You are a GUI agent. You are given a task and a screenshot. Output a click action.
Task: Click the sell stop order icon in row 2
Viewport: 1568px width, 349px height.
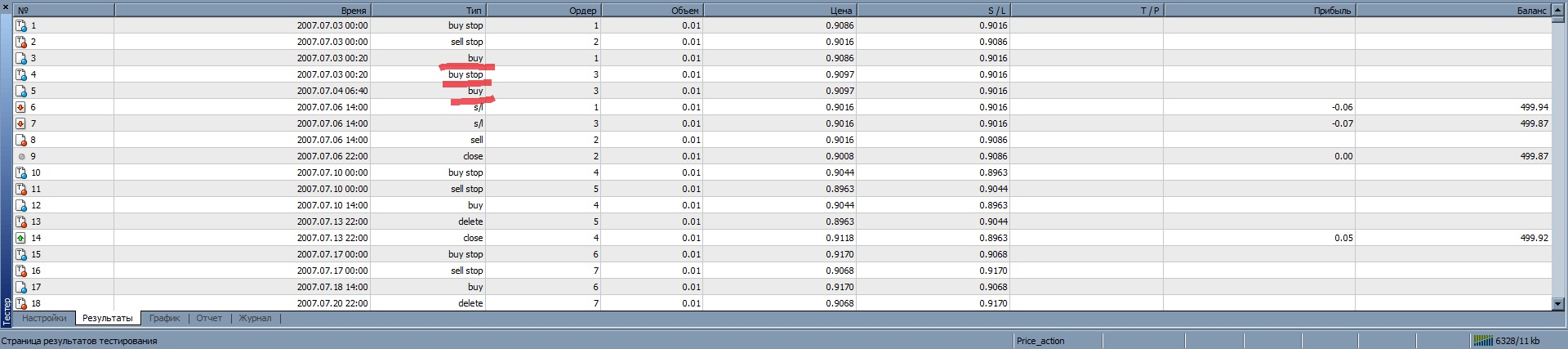pyautogui.click(x=21, y=42)
